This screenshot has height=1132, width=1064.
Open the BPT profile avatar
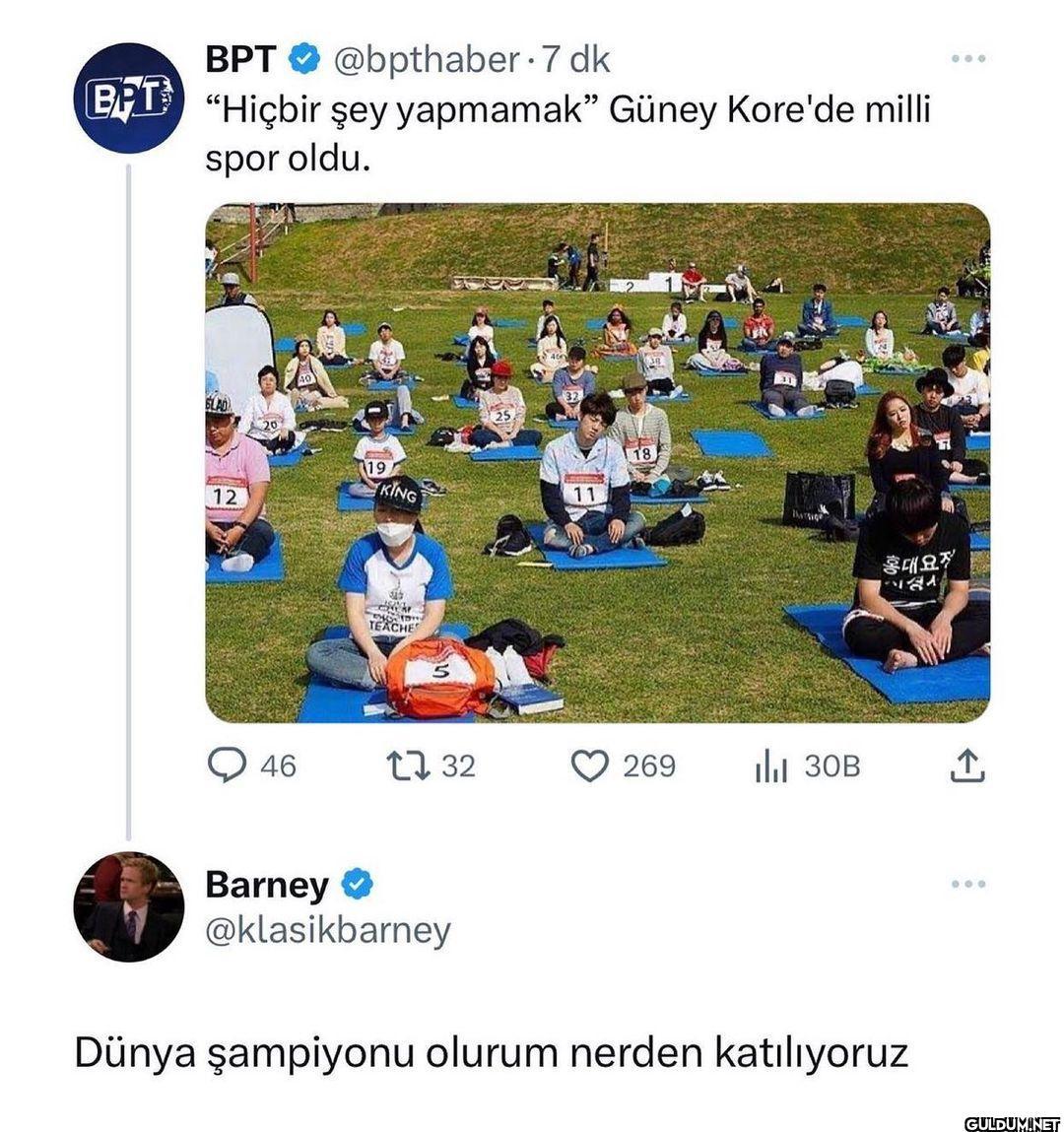pos(128,98)
